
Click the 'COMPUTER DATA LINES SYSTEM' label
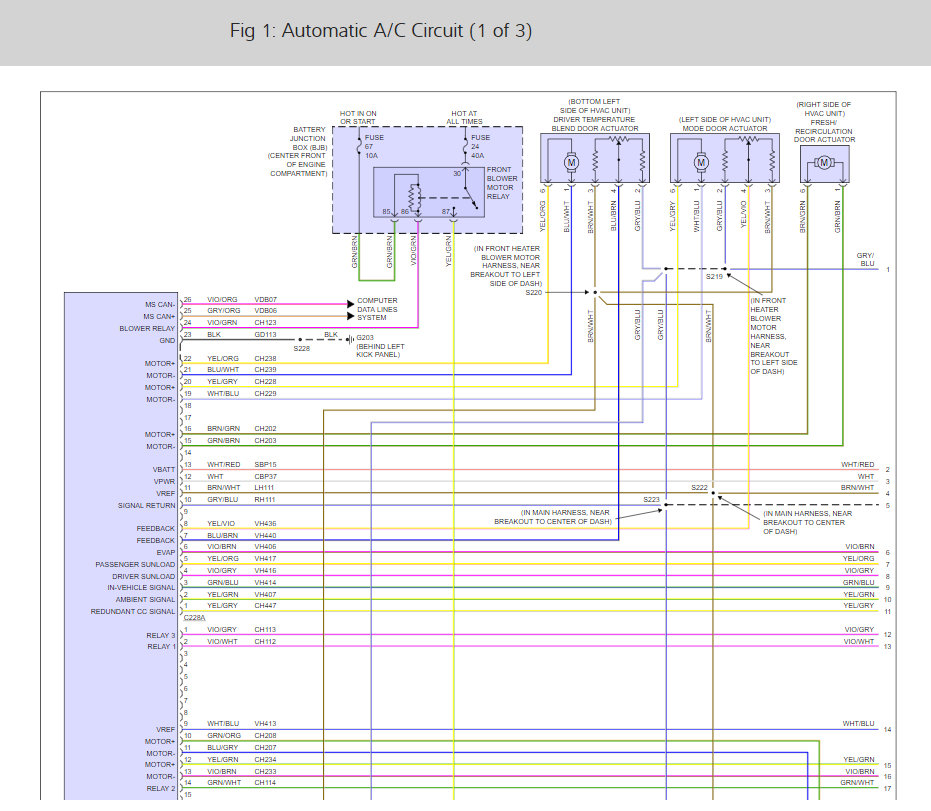(377, 309)
